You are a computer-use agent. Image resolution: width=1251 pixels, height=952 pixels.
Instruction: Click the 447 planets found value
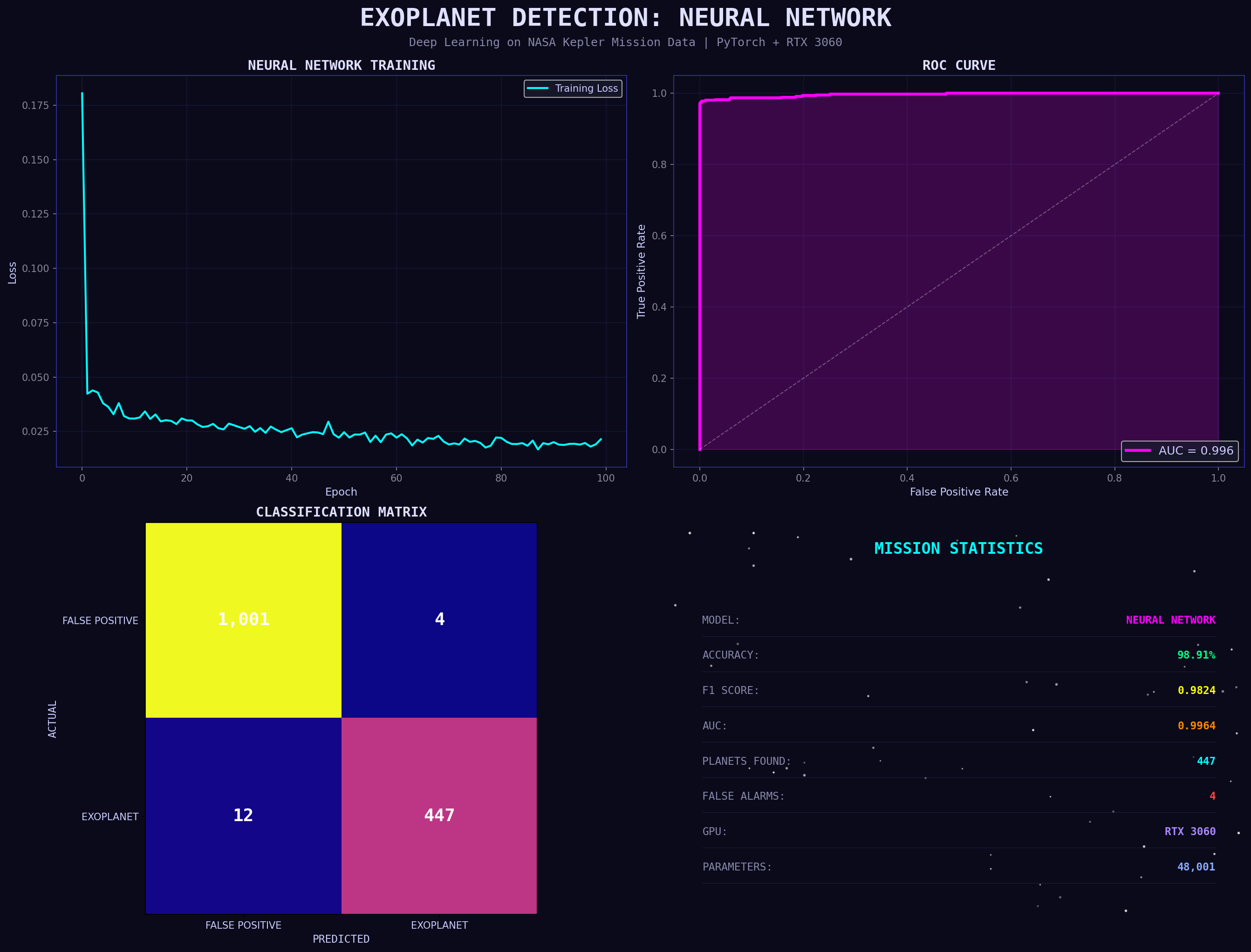(1207, 761)
